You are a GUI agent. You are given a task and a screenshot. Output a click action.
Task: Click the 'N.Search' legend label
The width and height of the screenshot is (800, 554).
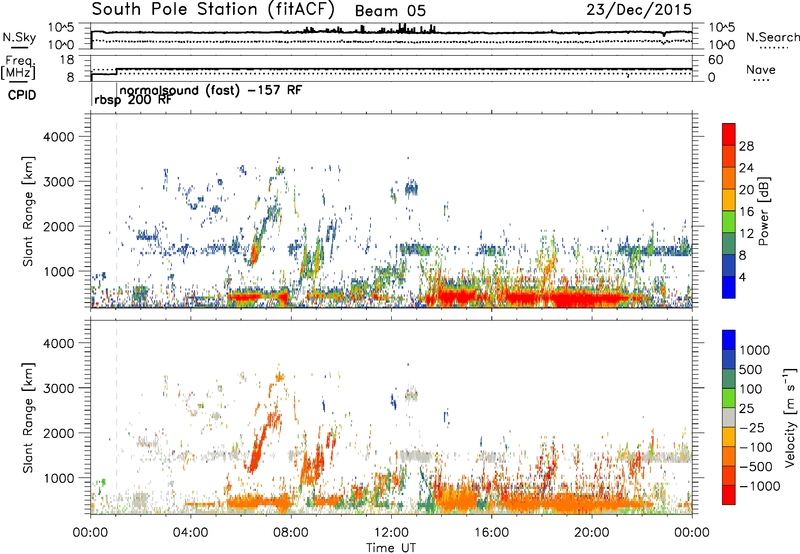click(772, 37)
